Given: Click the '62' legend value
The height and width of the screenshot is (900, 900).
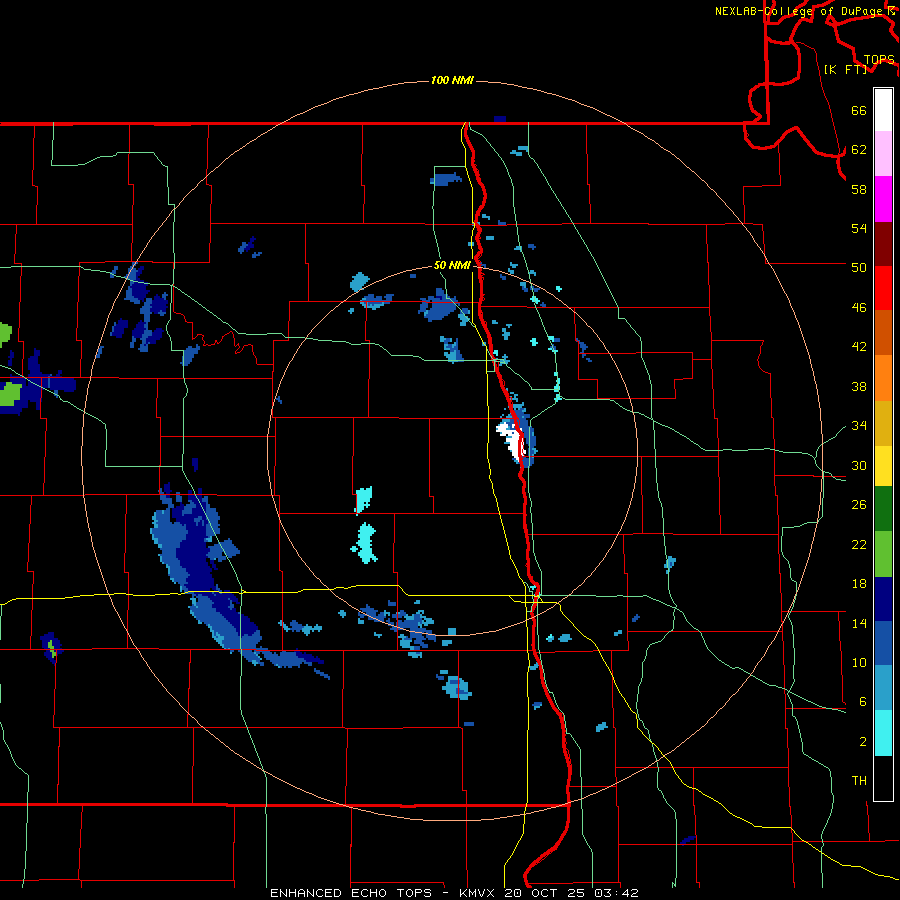Looking at the screenshot, I should click(859, 150).
